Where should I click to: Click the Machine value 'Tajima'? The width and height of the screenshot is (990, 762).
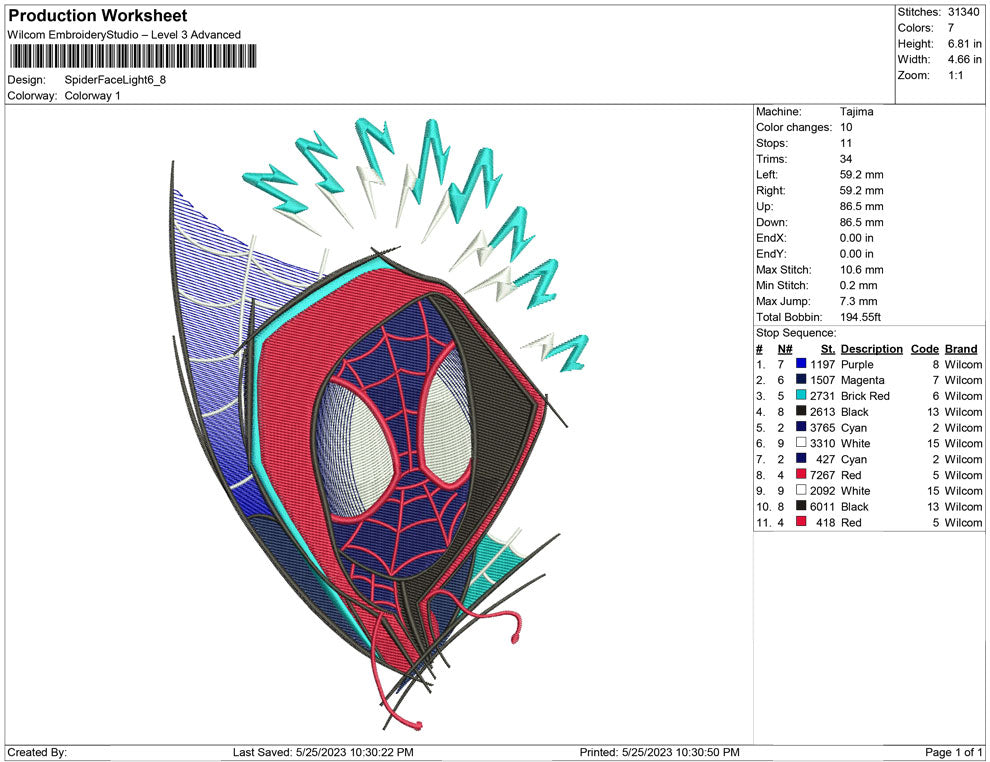pos(857,111)
